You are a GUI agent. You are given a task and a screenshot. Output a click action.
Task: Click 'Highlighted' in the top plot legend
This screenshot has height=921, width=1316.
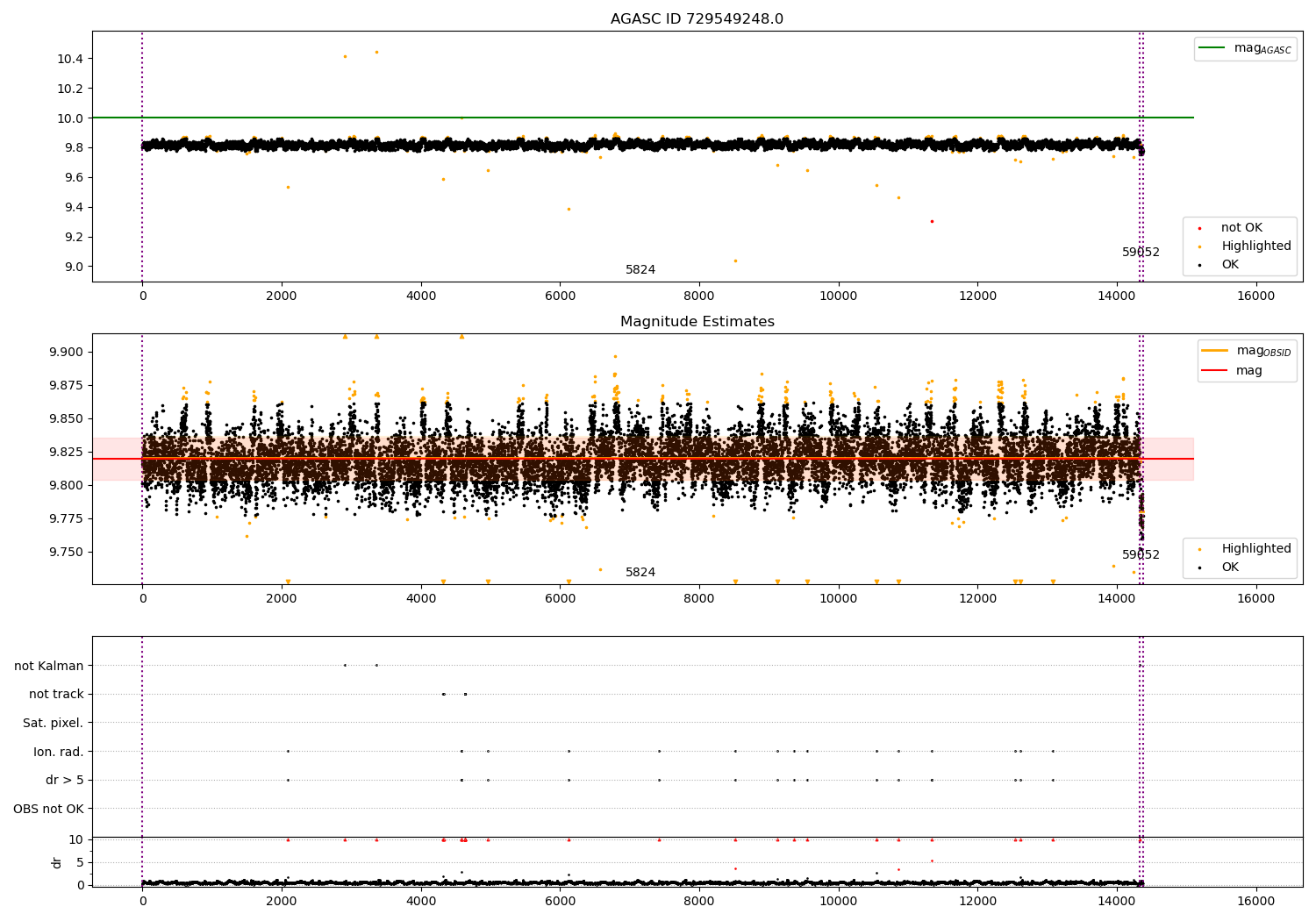pos(1255,246)
